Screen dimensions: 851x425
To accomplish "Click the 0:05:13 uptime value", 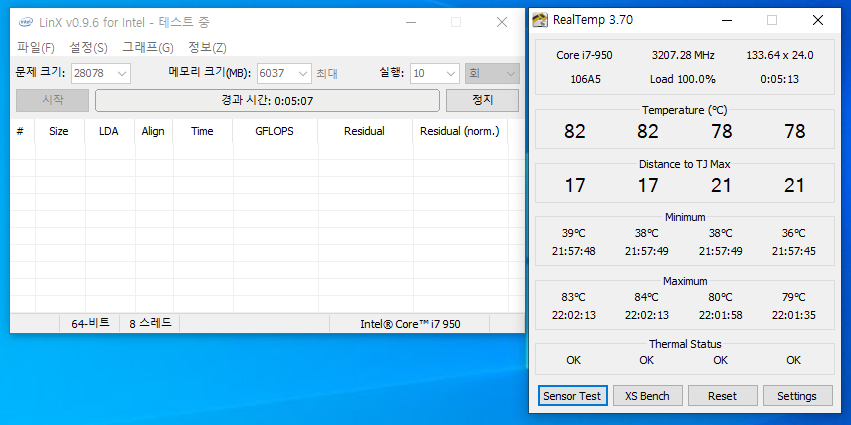I will click(x=780, y=79).
